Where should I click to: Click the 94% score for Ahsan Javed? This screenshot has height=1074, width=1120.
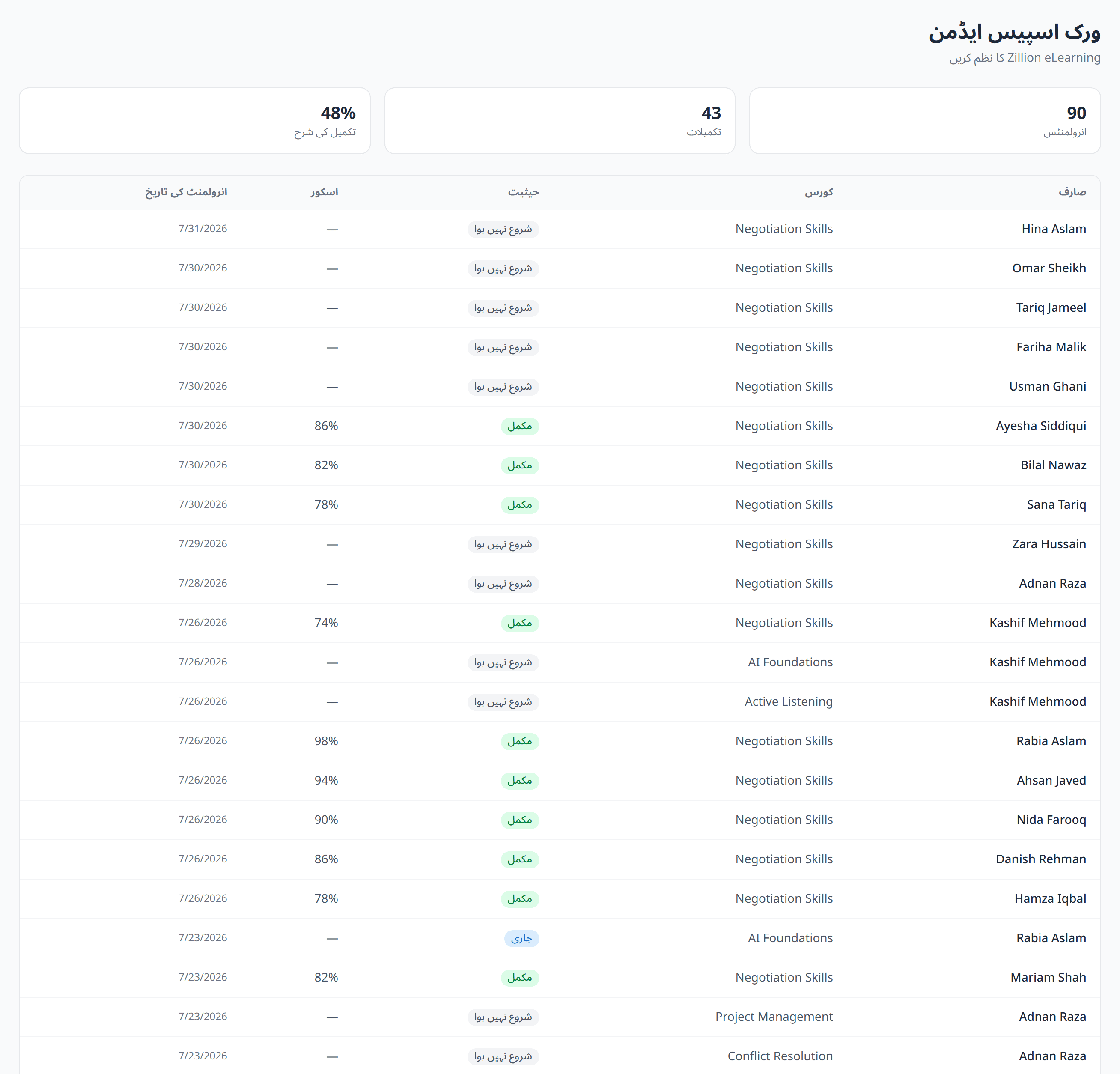(x=326, y=780)
